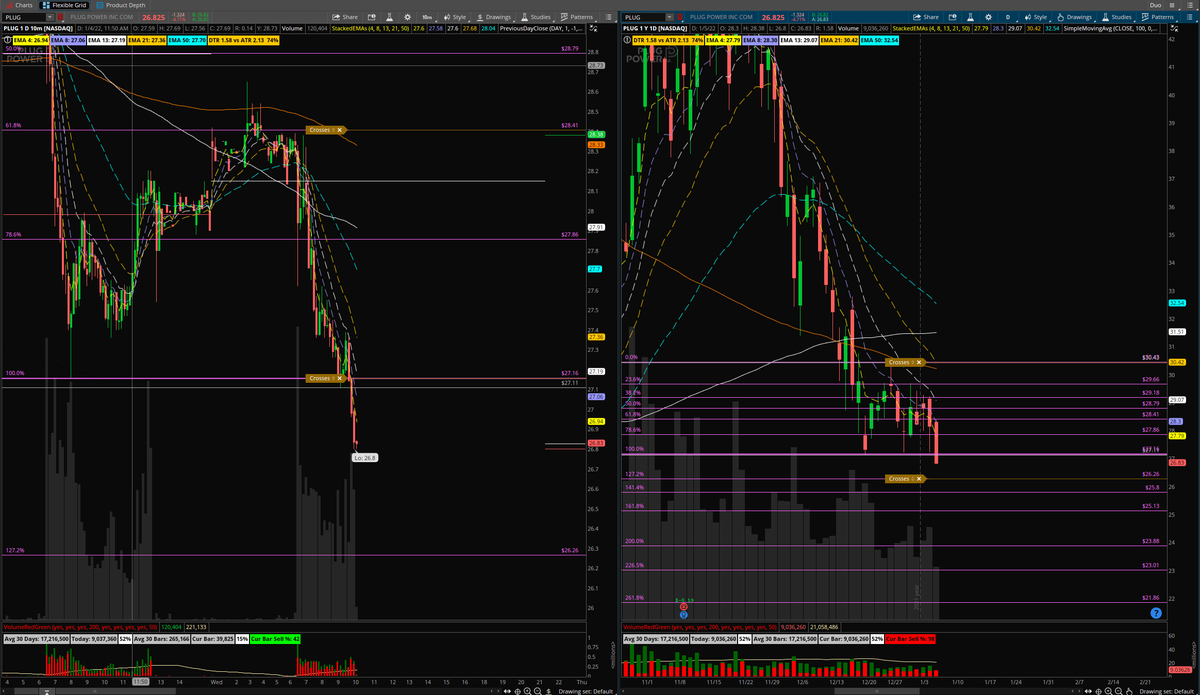Open the Drawing set: Default selector, 10m chart
The image size is (1200, 695).
584,690
